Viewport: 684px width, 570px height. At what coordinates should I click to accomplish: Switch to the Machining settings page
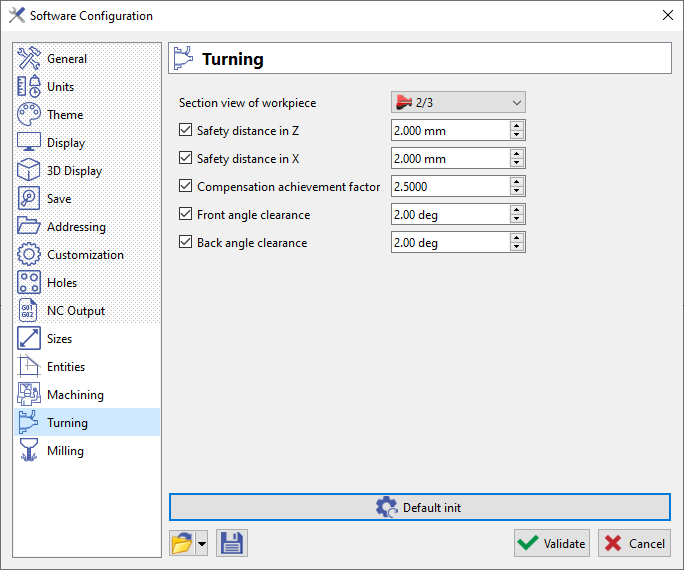(x=75, y=395)
